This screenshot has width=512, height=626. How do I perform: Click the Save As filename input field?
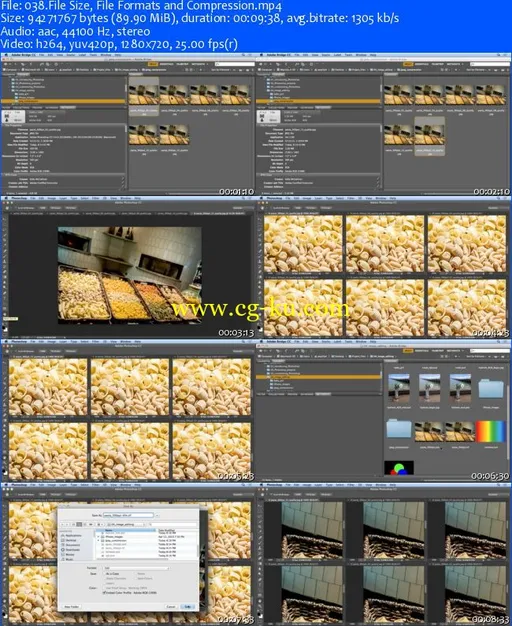(129, 515)
